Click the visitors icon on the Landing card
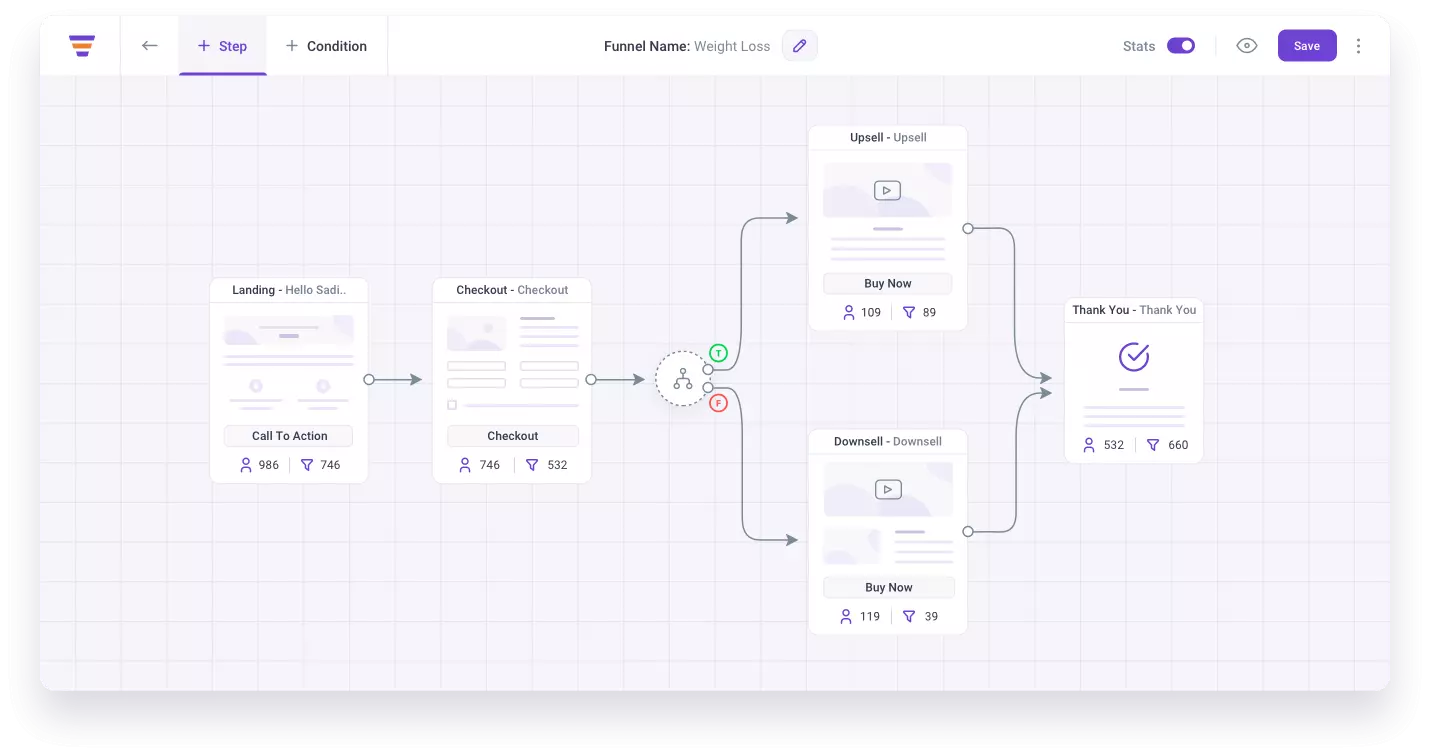Screen dimensions: 1430x756 (245, 464)
